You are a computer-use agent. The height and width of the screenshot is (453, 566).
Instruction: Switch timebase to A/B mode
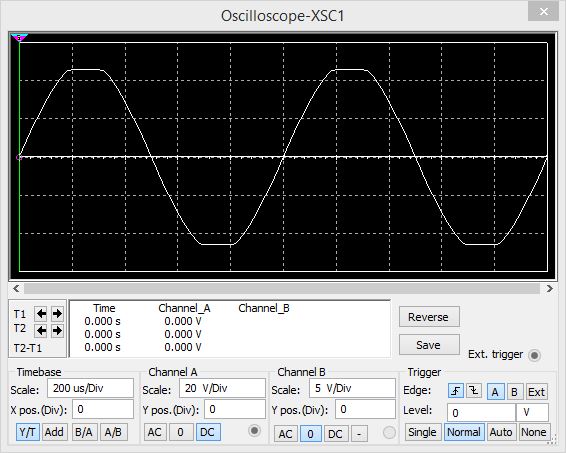click(113, 432)
